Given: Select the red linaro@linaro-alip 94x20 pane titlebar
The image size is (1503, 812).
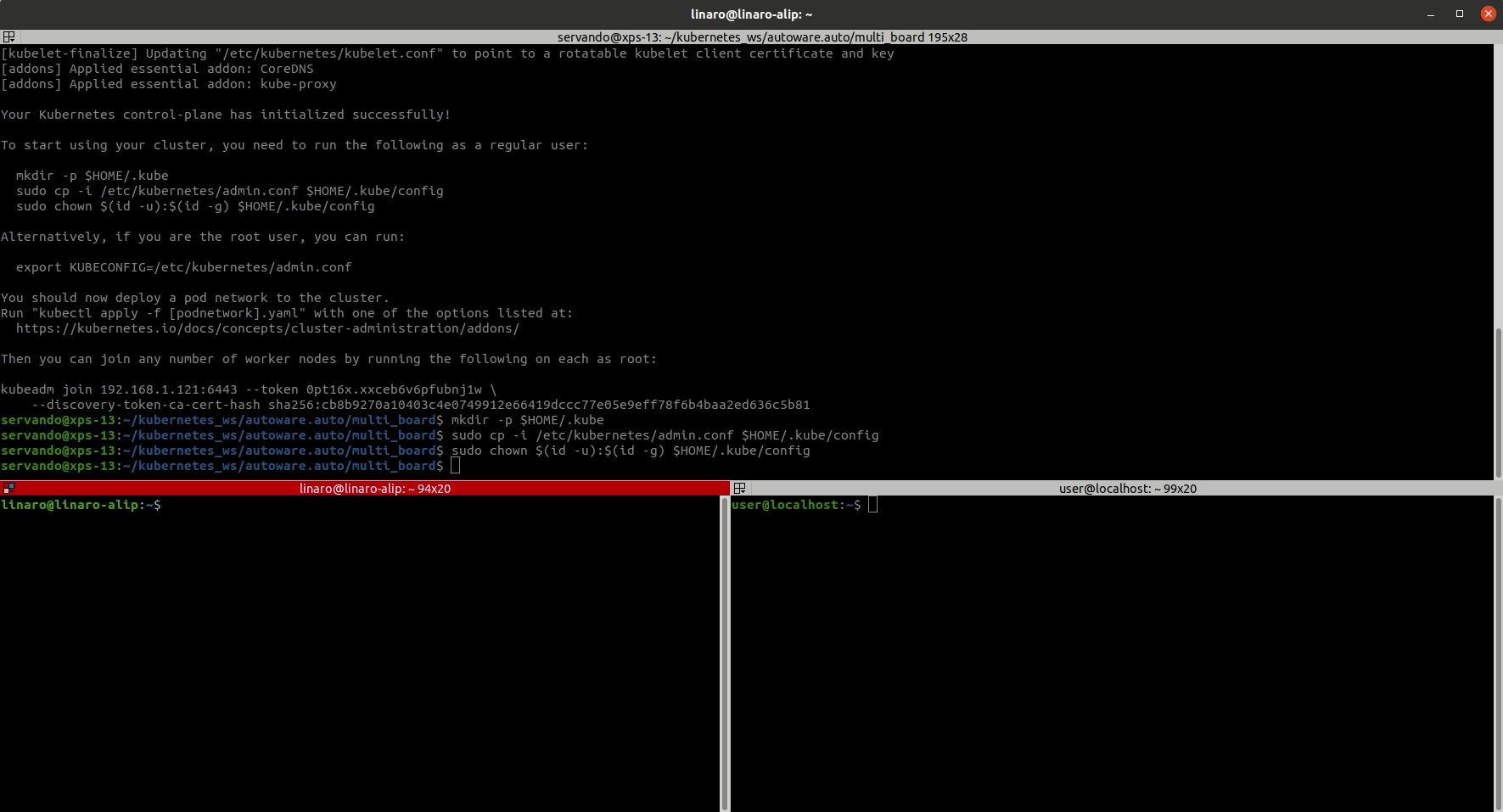Looking at the screenshot, I should pos(374,489).
